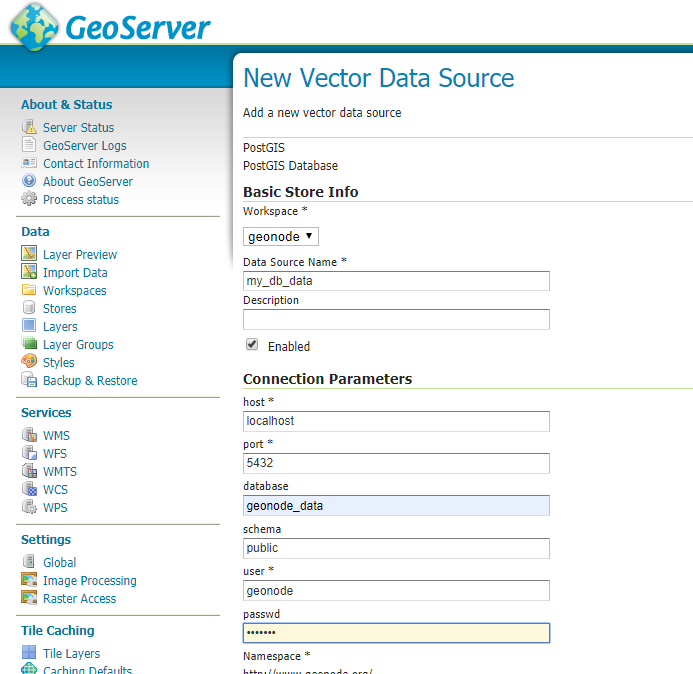Click the passwd password field
The image size is (693, 674).
[x=396, y=633]
